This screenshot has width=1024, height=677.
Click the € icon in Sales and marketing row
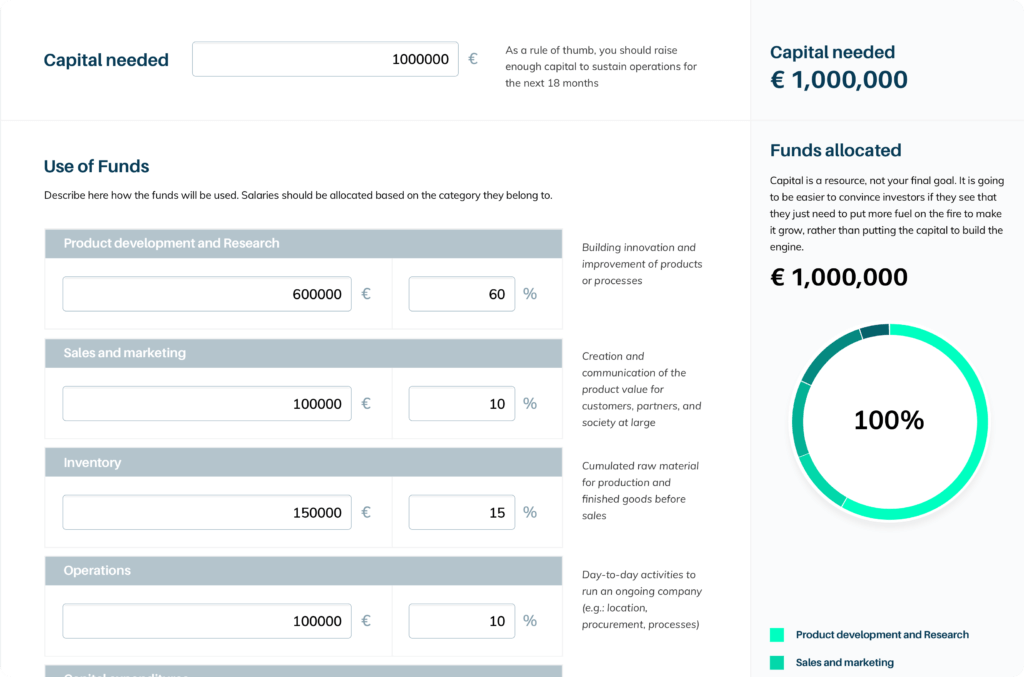[367, 403]
